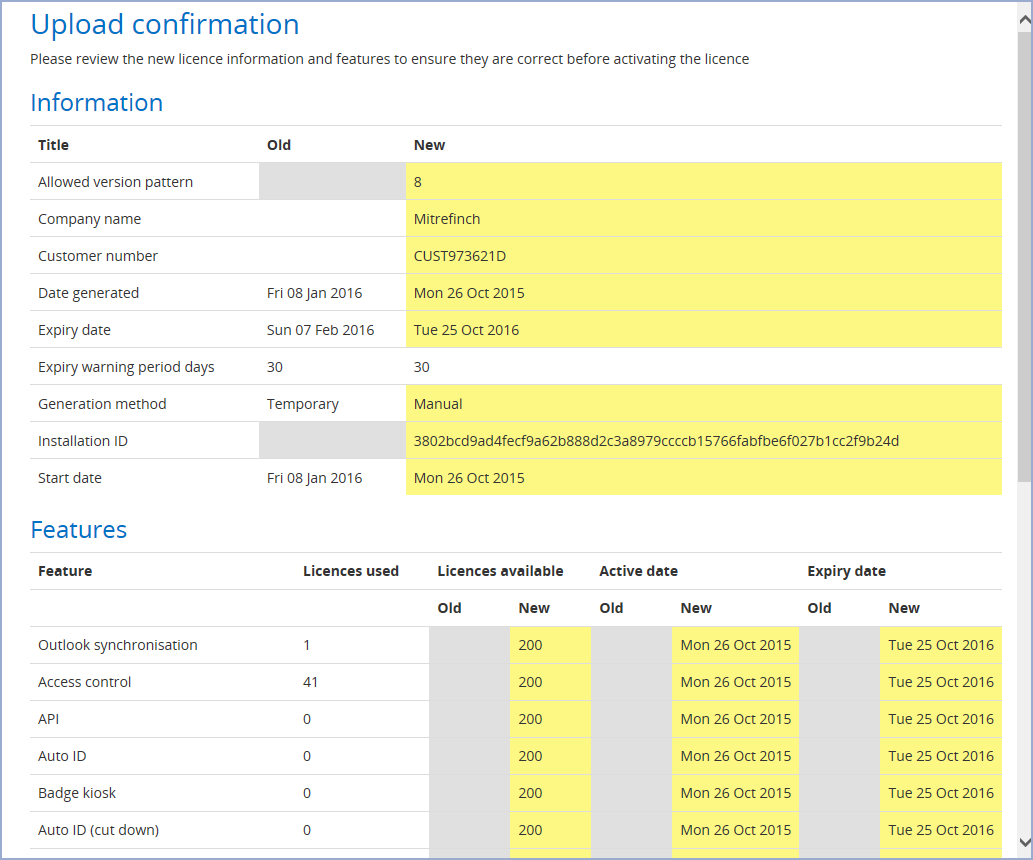
Task: Click the old Generation method value Temporary
Action: pyautogui.click(x=303, y=404)
